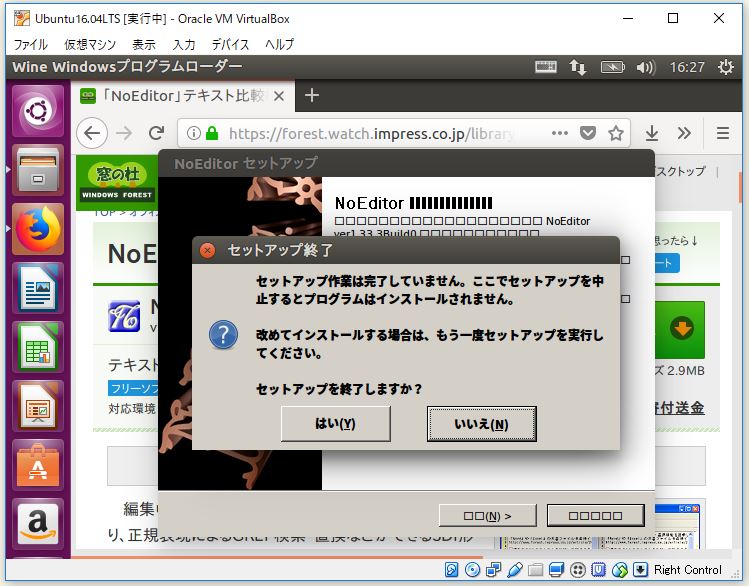Click the cancel button beside Next in setup

pyautogui.click(x=595, y=516)
